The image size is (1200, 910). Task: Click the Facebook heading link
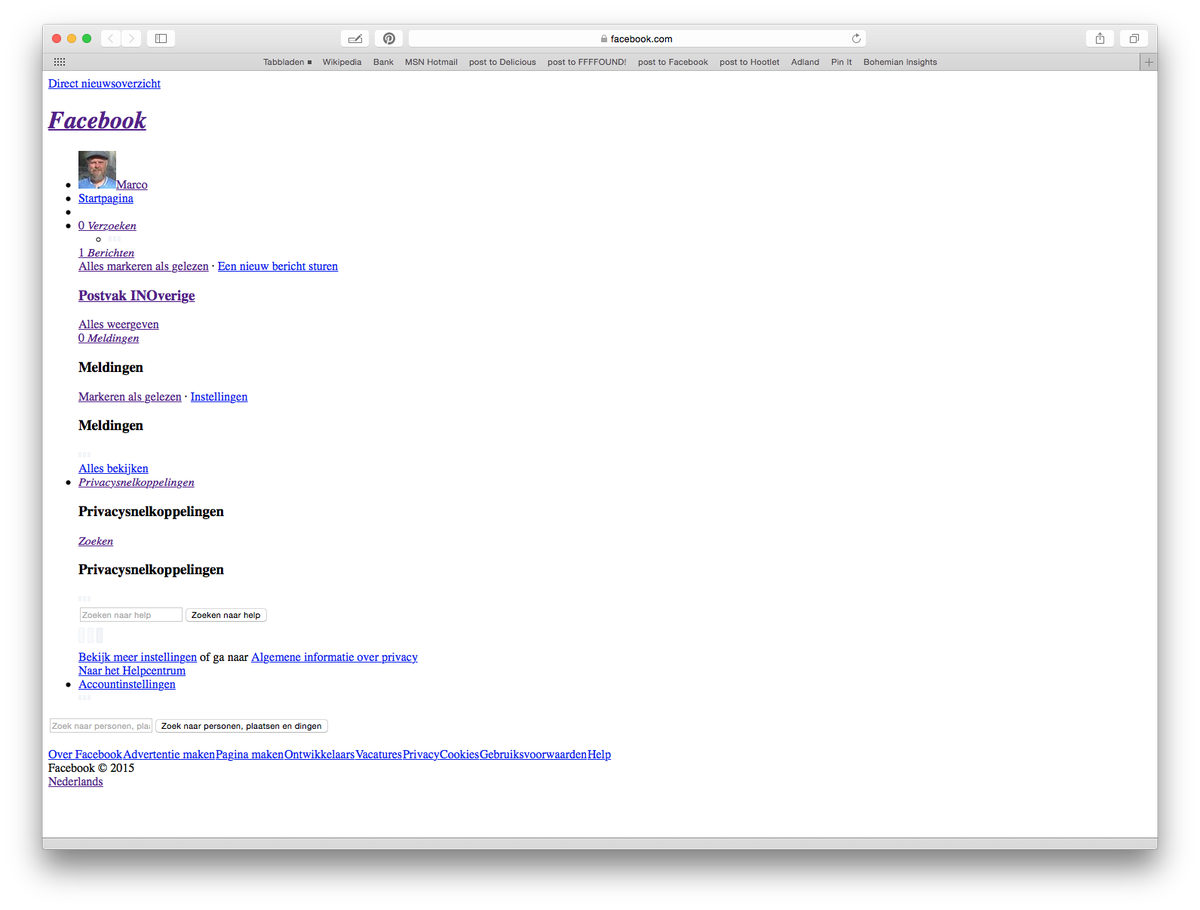coord(97,120)
